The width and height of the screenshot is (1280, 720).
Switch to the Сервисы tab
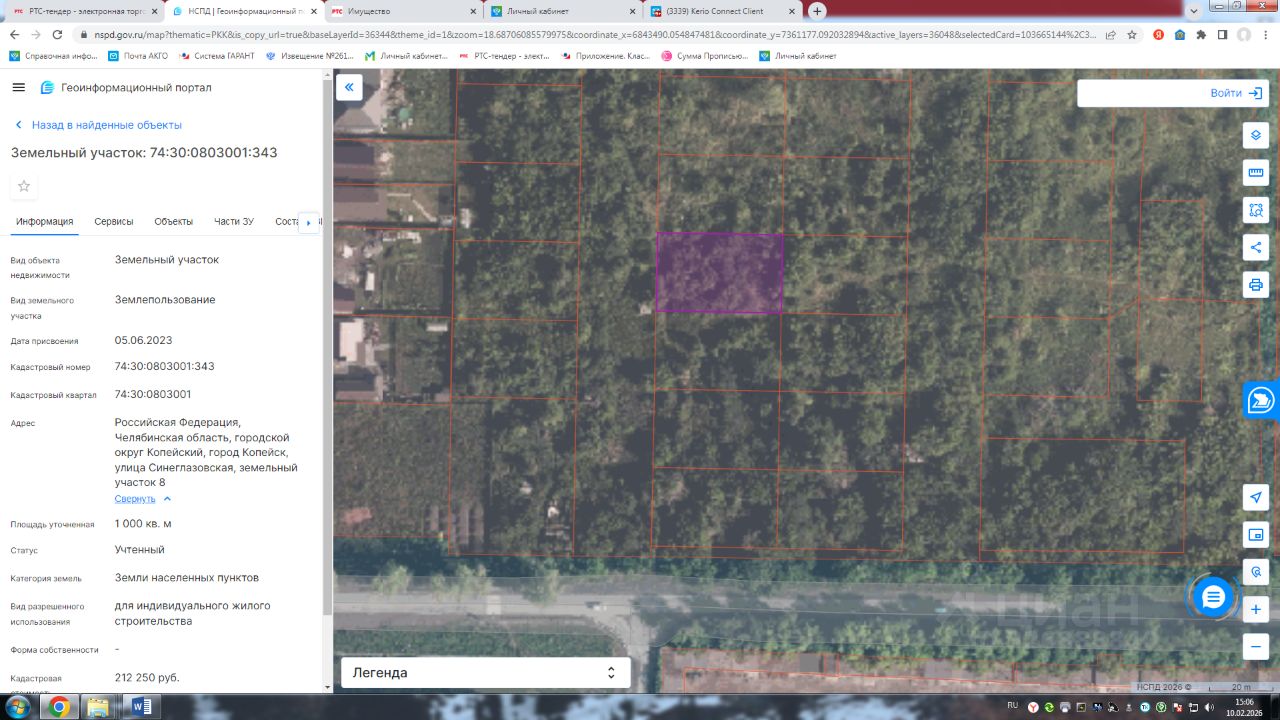point(114,221)
